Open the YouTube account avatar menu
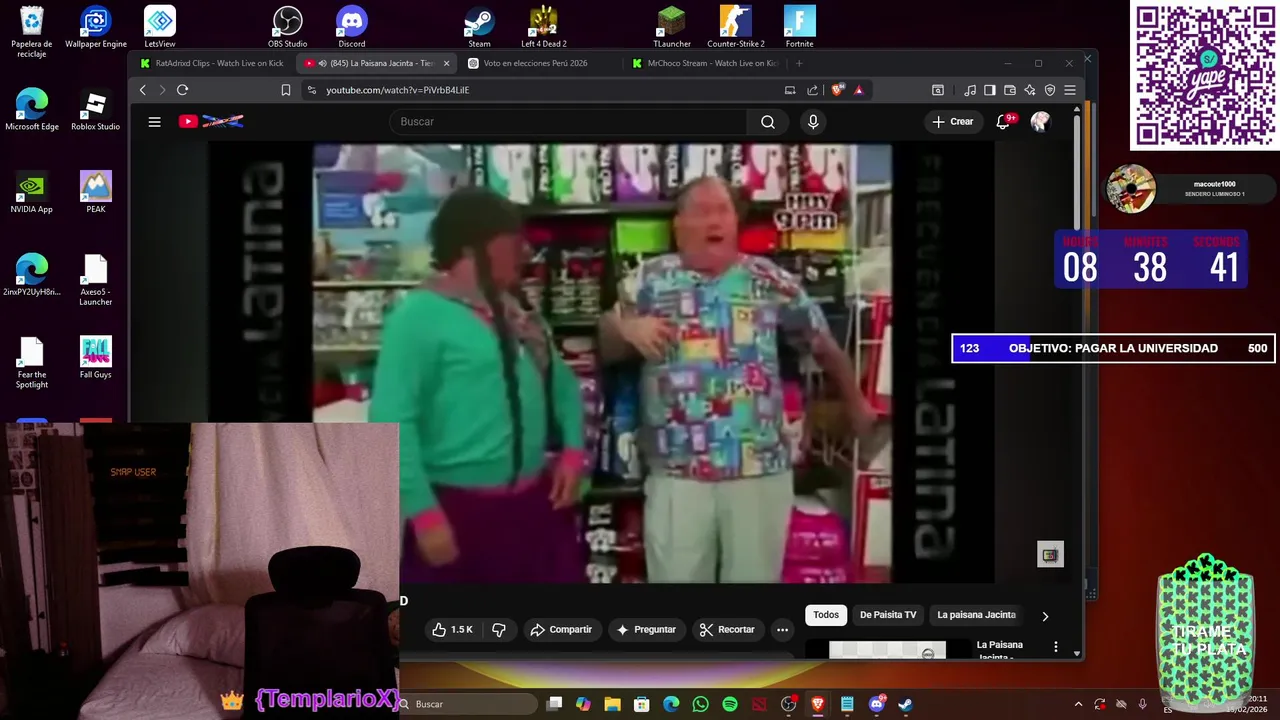 pyautogui.click(x=1040, y=122)
